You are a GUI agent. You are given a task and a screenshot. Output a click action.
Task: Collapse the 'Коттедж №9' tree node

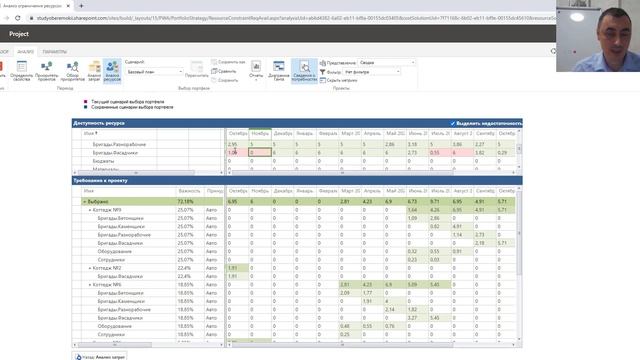coord(90,210)
